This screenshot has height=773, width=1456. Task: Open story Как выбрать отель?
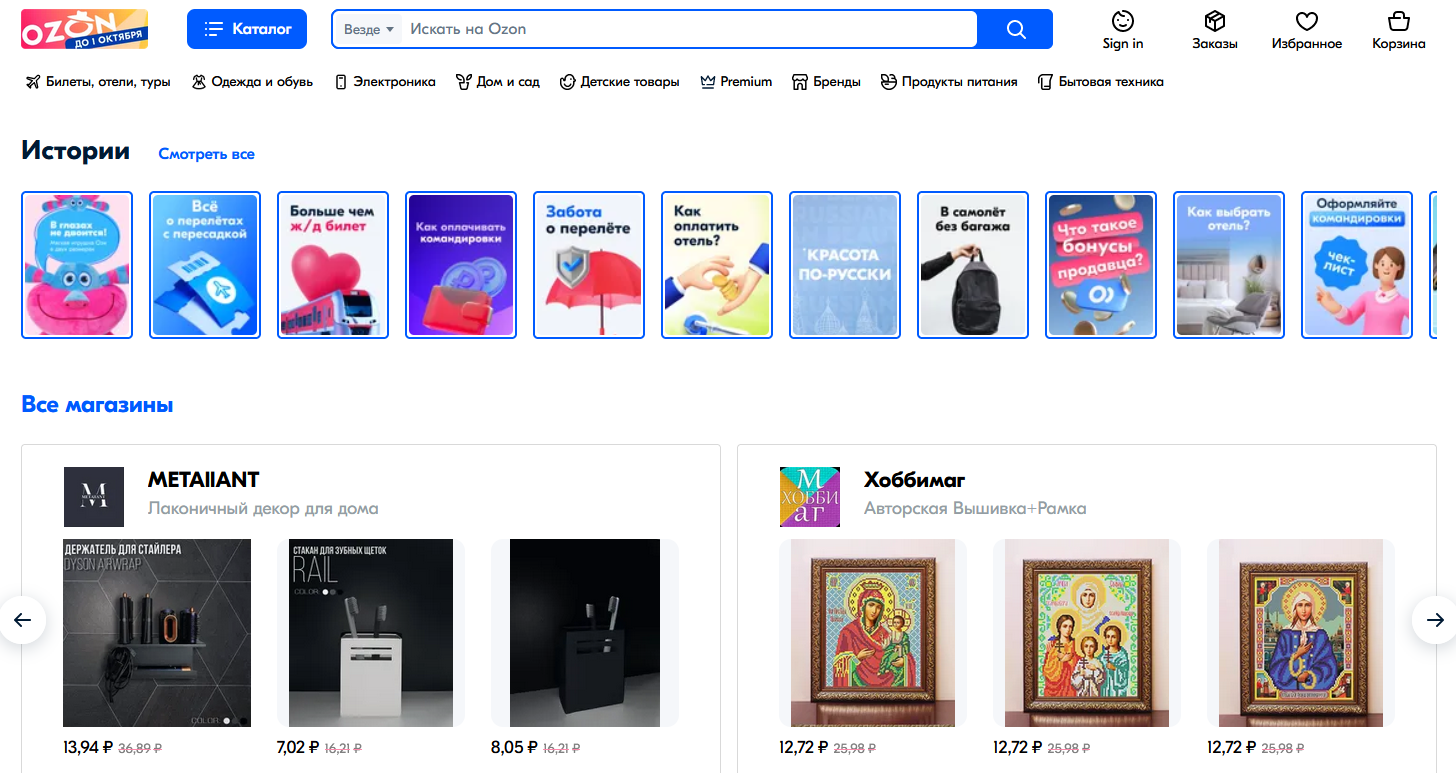click(x=1229, y=265)
